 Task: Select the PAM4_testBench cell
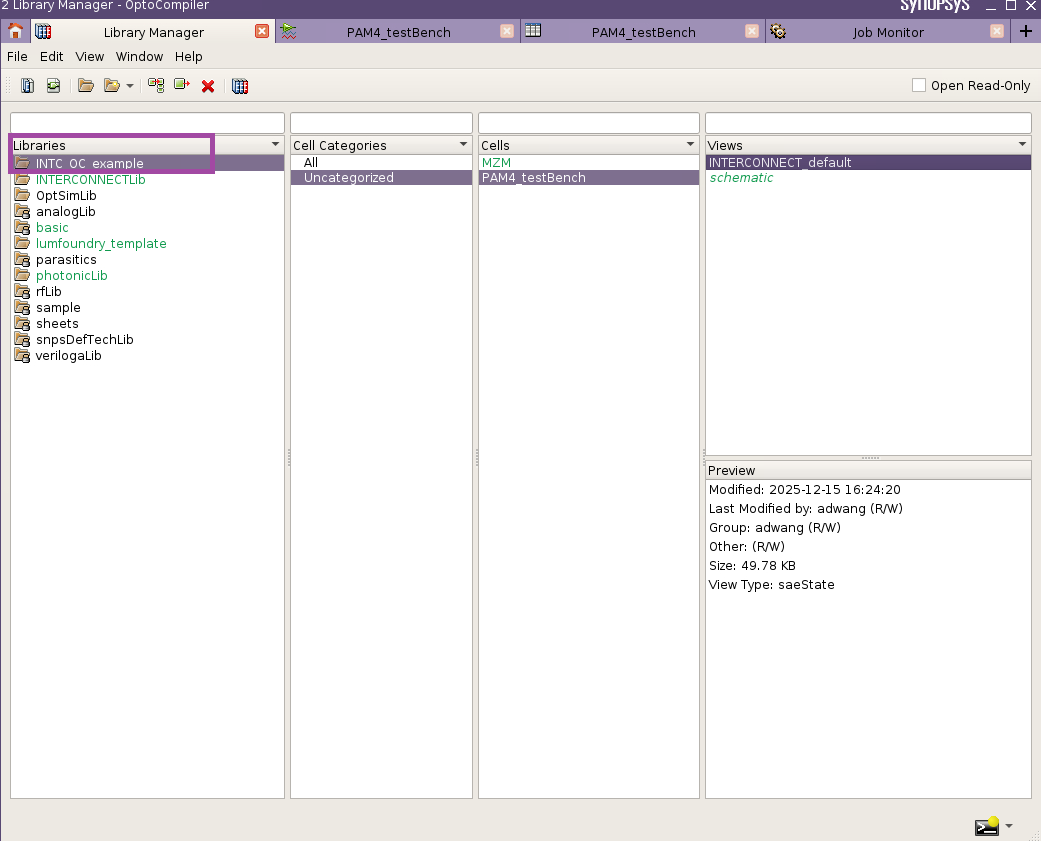589,178
